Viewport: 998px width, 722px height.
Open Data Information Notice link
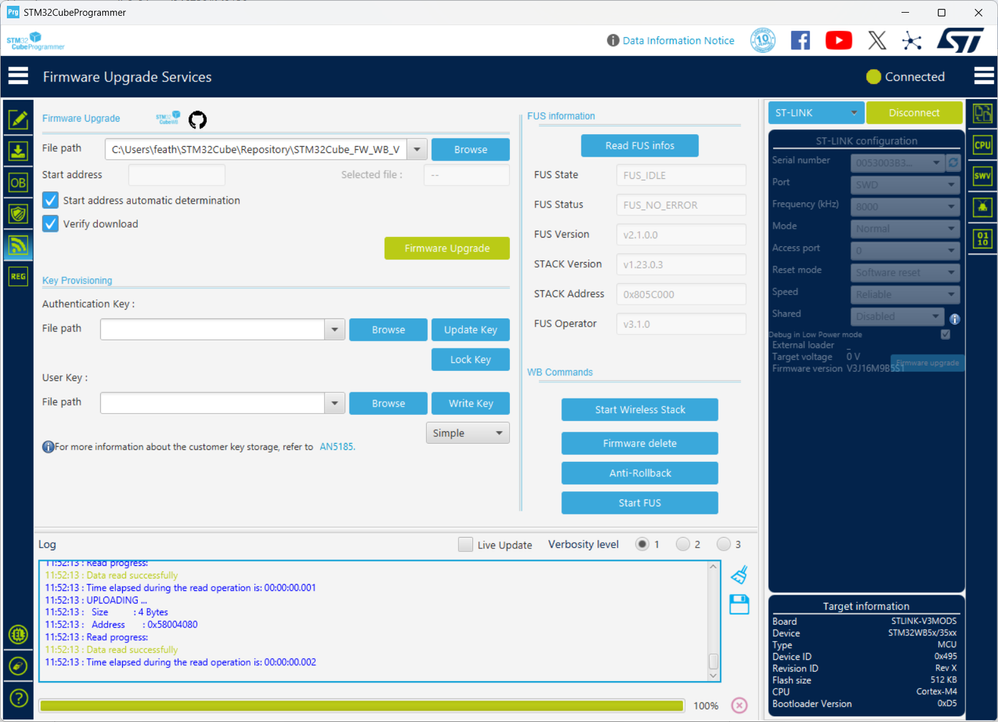678,41
